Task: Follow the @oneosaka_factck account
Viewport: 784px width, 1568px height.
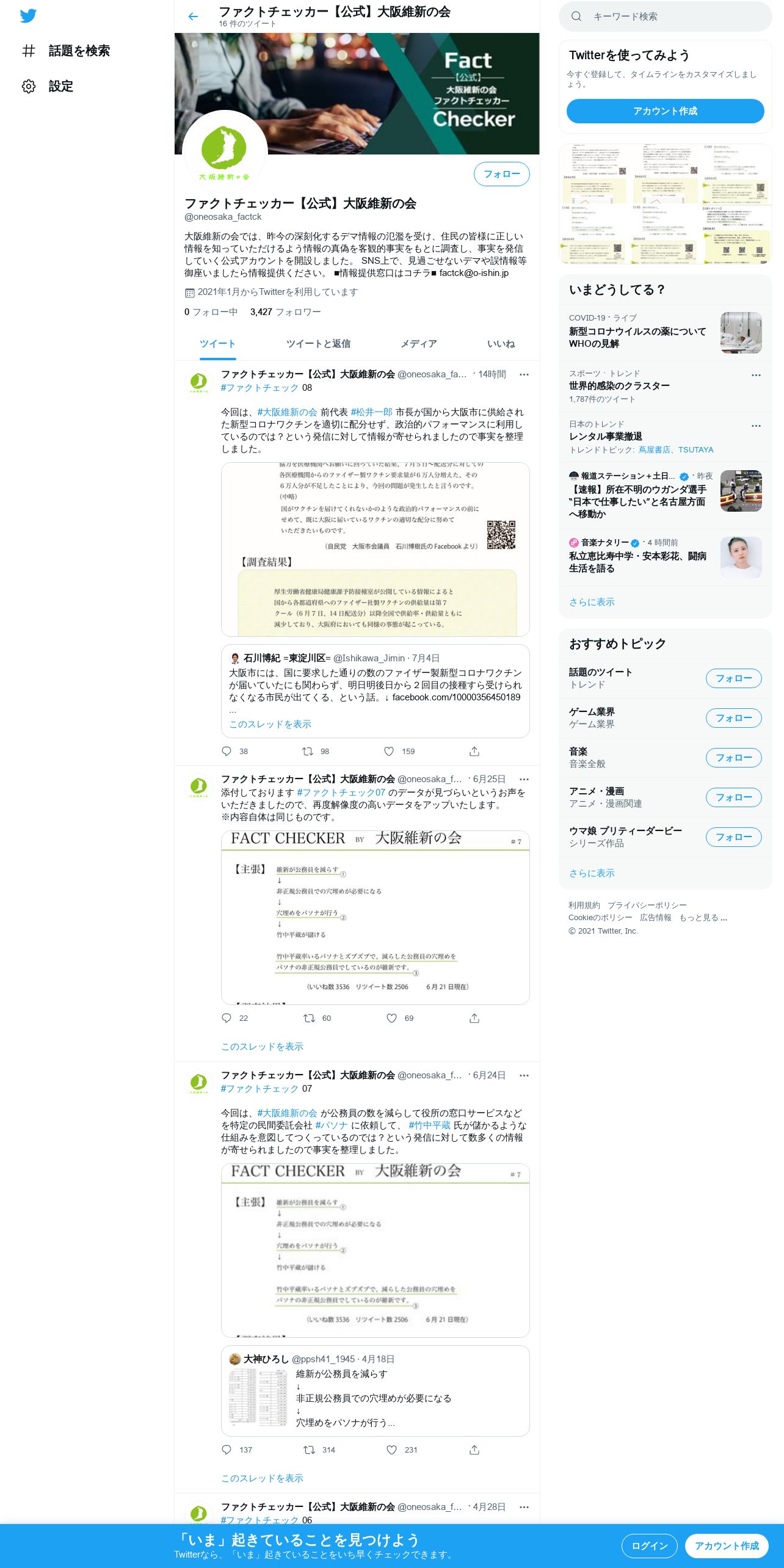Action: 501,174
